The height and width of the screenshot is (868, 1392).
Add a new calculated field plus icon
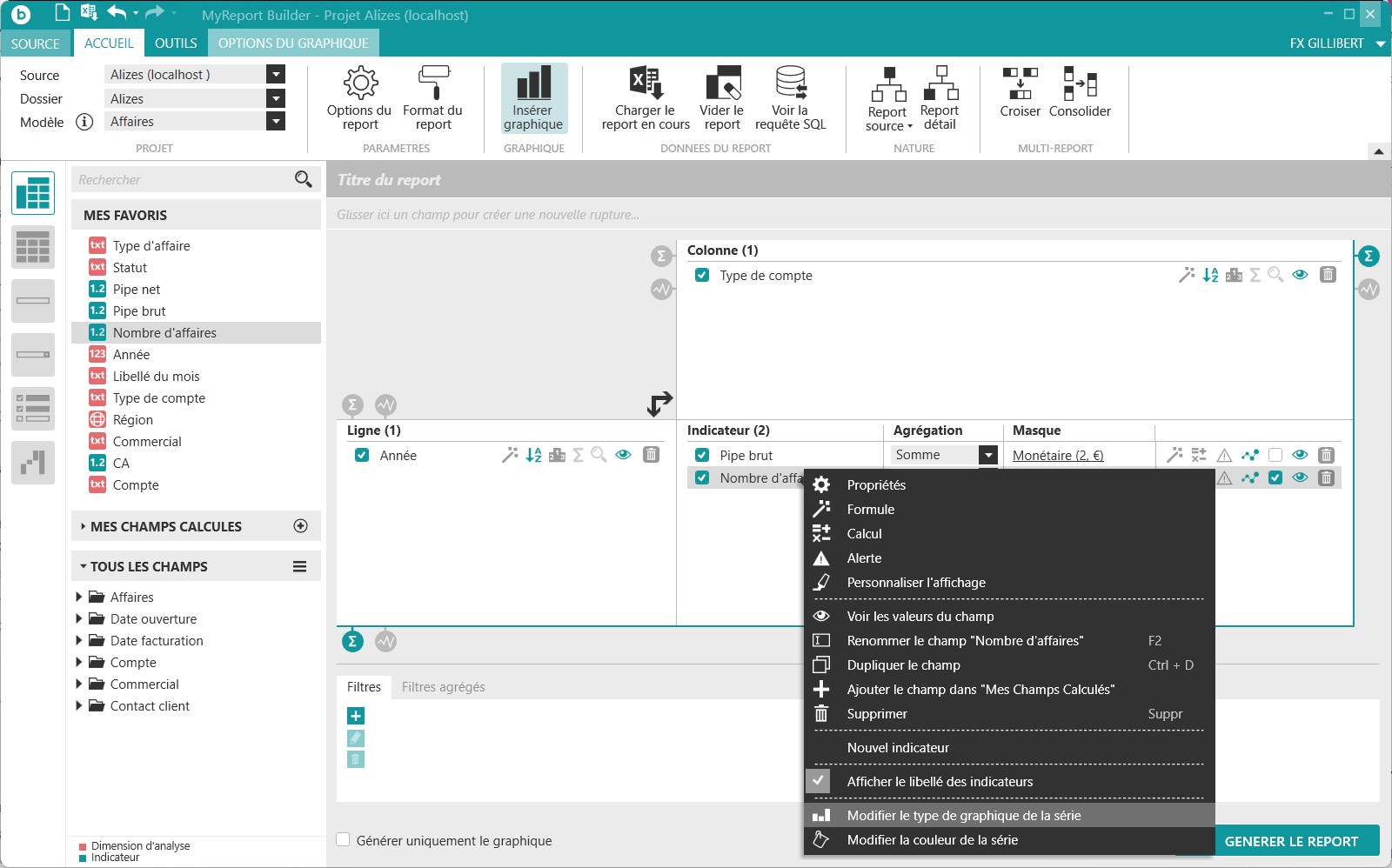pyautogui.click(x=301, y=526)
